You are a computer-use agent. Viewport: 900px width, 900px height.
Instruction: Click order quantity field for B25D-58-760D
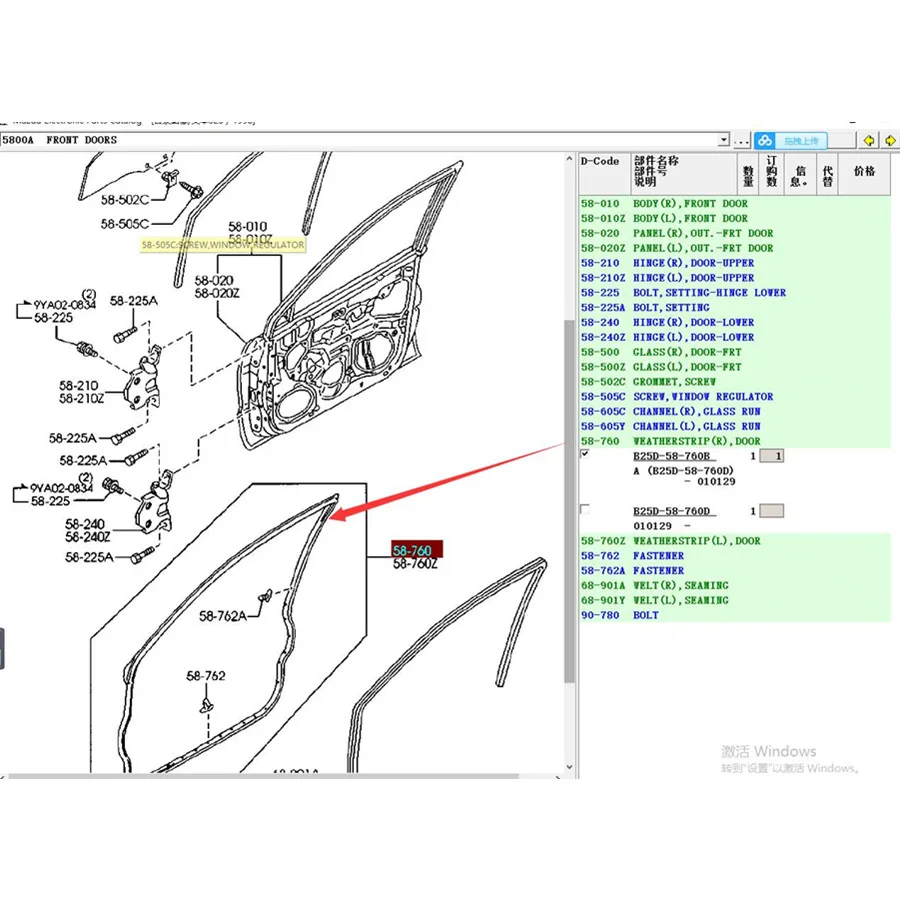coord(771,511)
